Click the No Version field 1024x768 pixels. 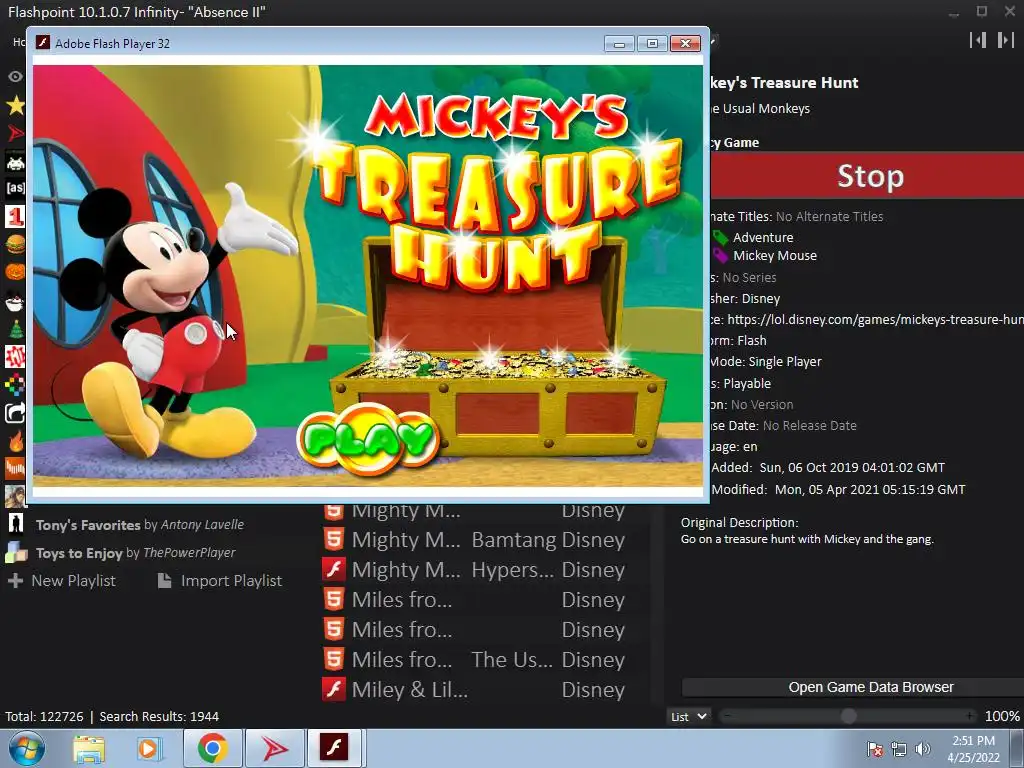(762, 404)
